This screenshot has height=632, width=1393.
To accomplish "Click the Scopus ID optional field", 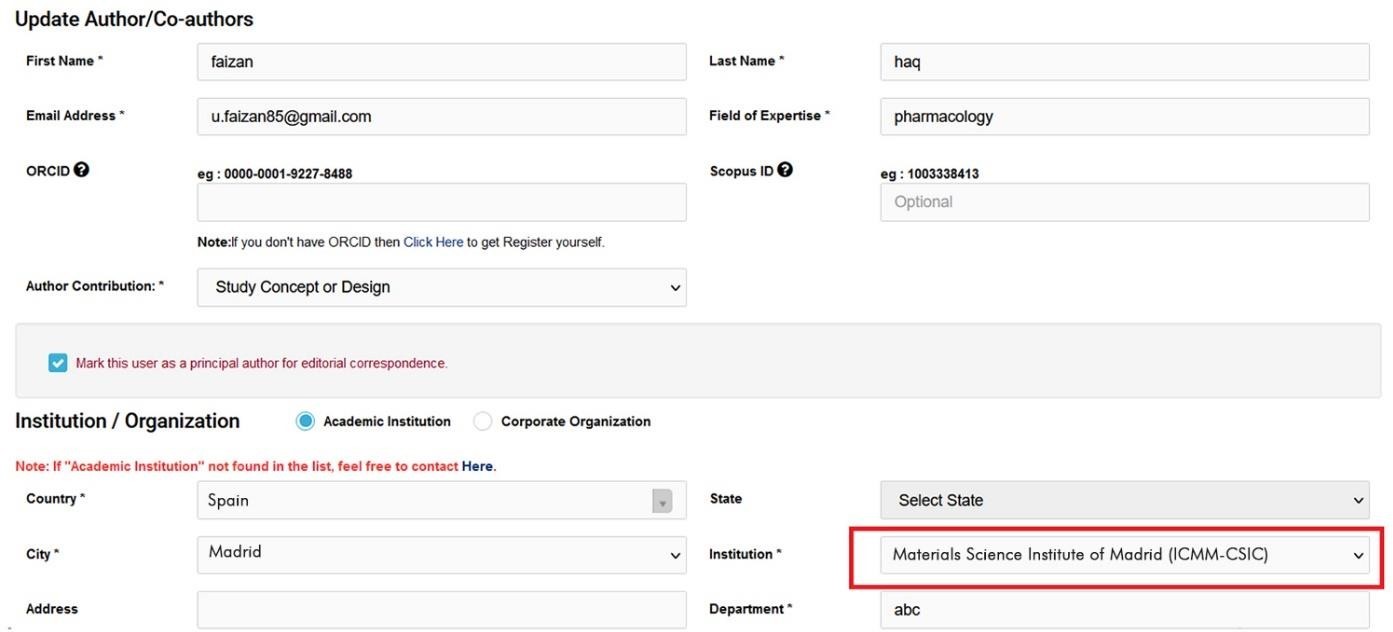I will (x=1124, y=202).
